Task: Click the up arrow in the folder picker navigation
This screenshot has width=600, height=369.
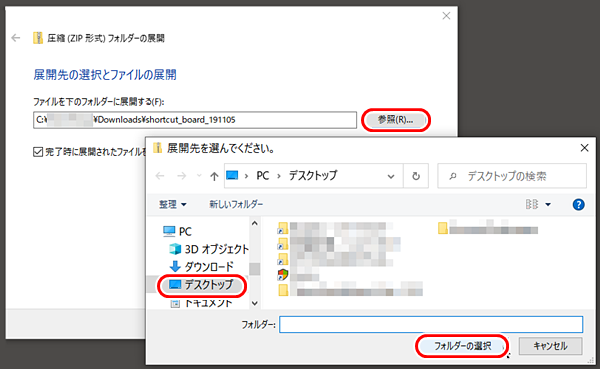Action: point(214,176)
